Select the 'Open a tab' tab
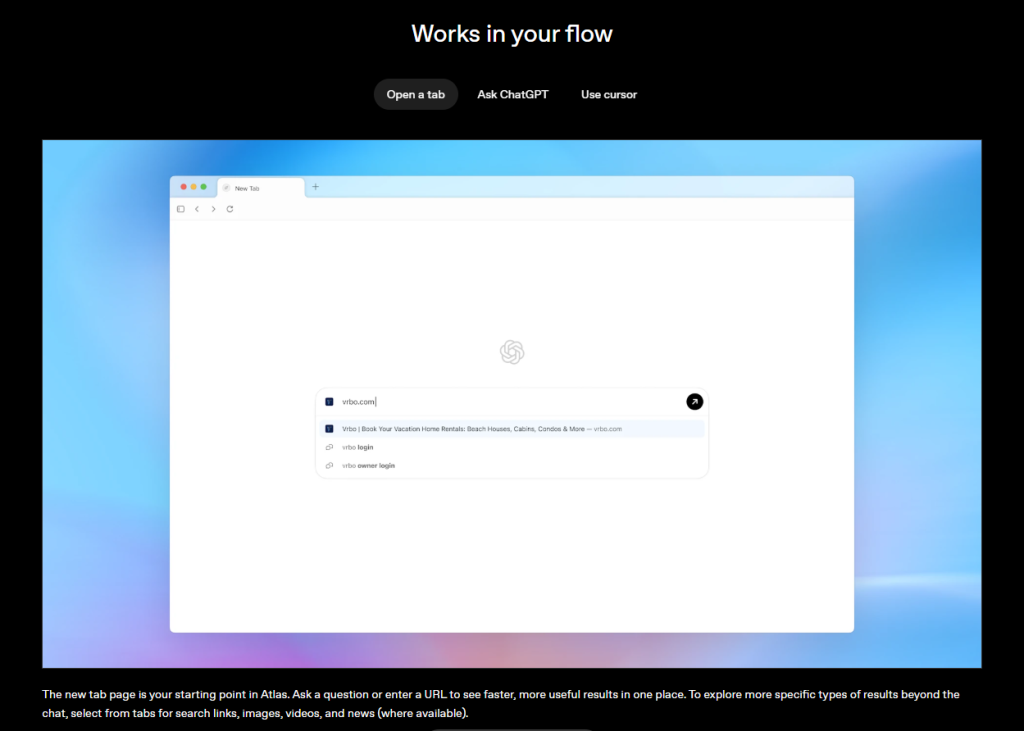 point(415,94)
